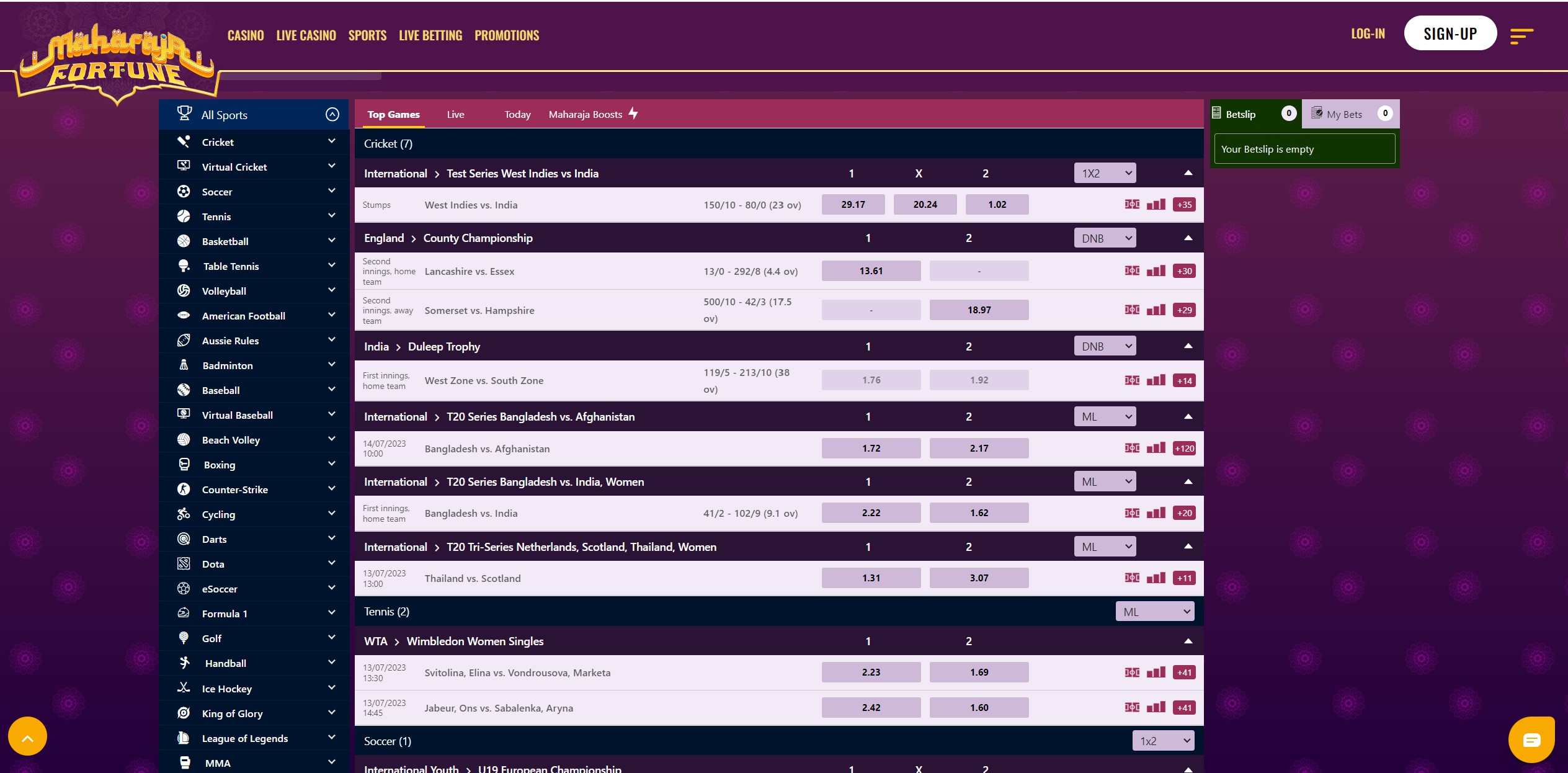Click the Badminton shuttlecock icon
Image resolution: width=1568 pixels, height=773 pixels.
click(184, 365)
